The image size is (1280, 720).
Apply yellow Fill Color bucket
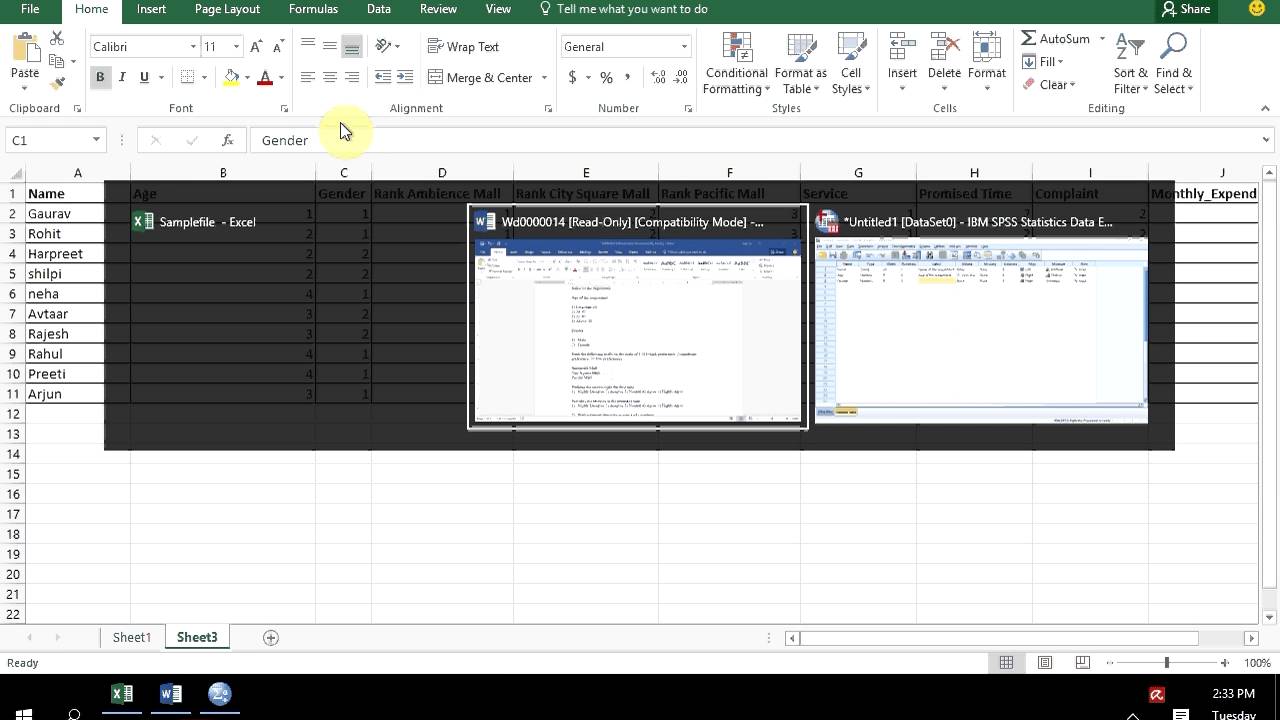[232, 77]
